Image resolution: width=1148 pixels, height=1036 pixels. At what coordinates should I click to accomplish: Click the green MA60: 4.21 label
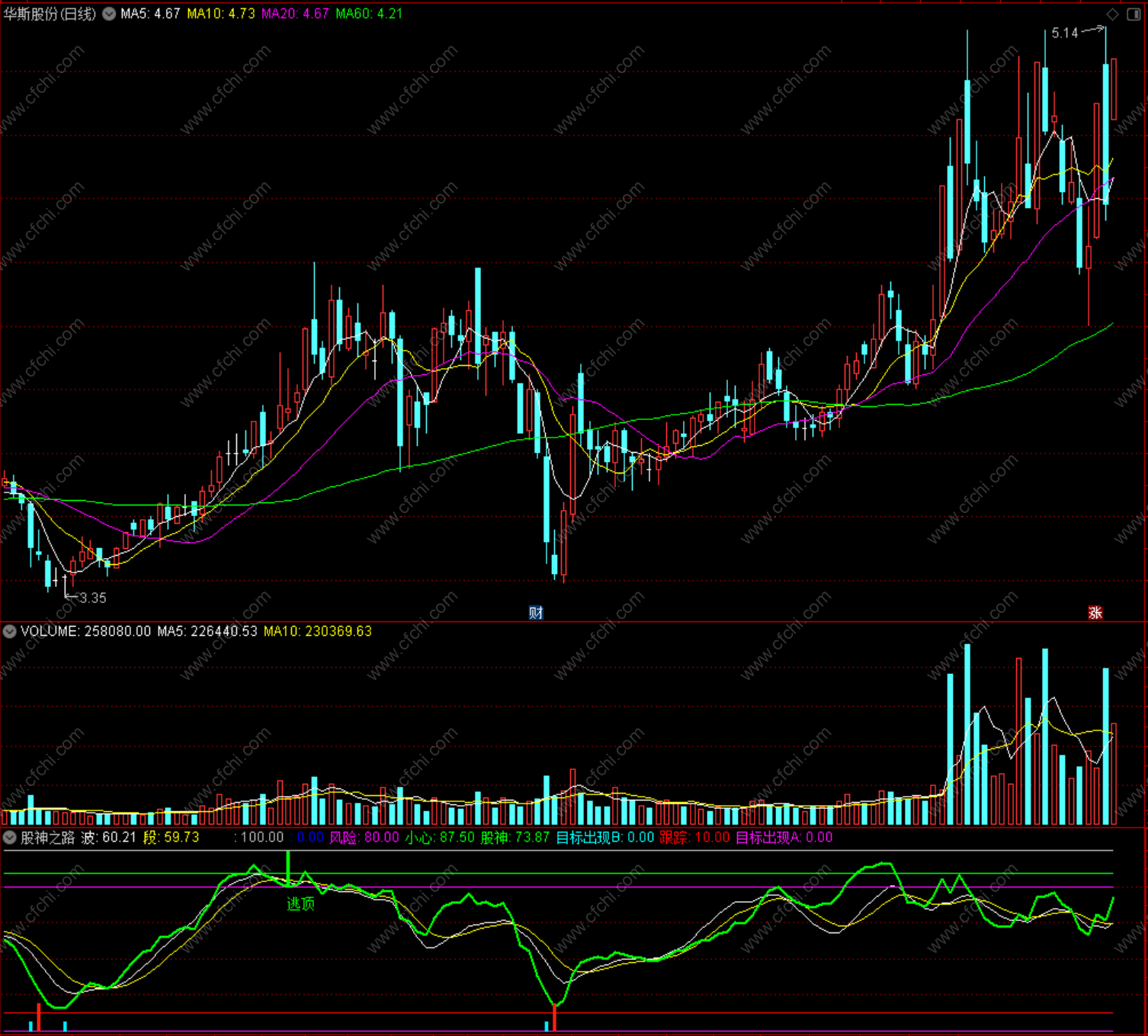[x=369, y=14]
